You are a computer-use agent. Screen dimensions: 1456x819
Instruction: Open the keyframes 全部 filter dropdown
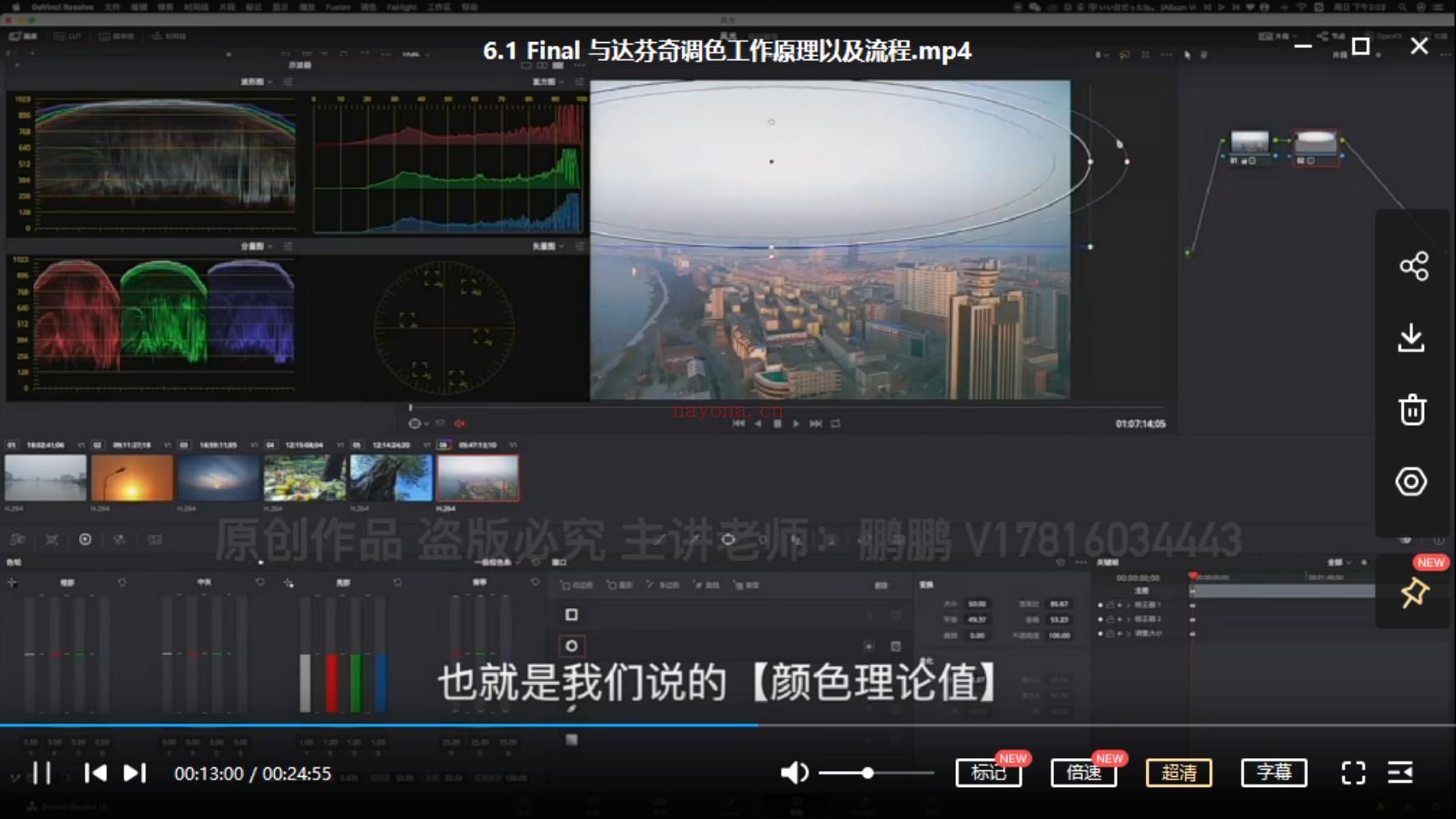pyautogui.click(x=1339, y=562)
